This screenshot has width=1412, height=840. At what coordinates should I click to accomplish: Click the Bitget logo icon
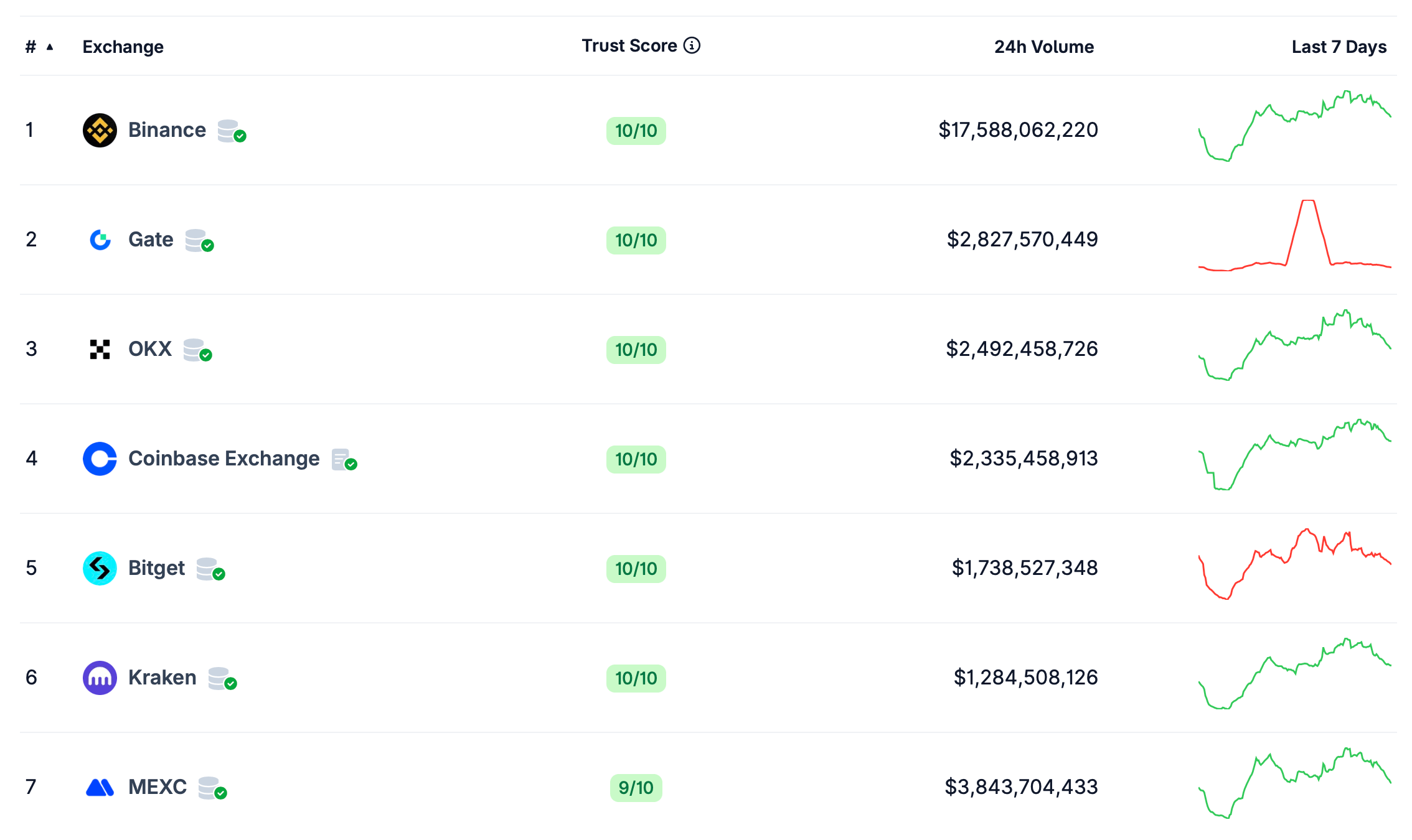point(100,568)
